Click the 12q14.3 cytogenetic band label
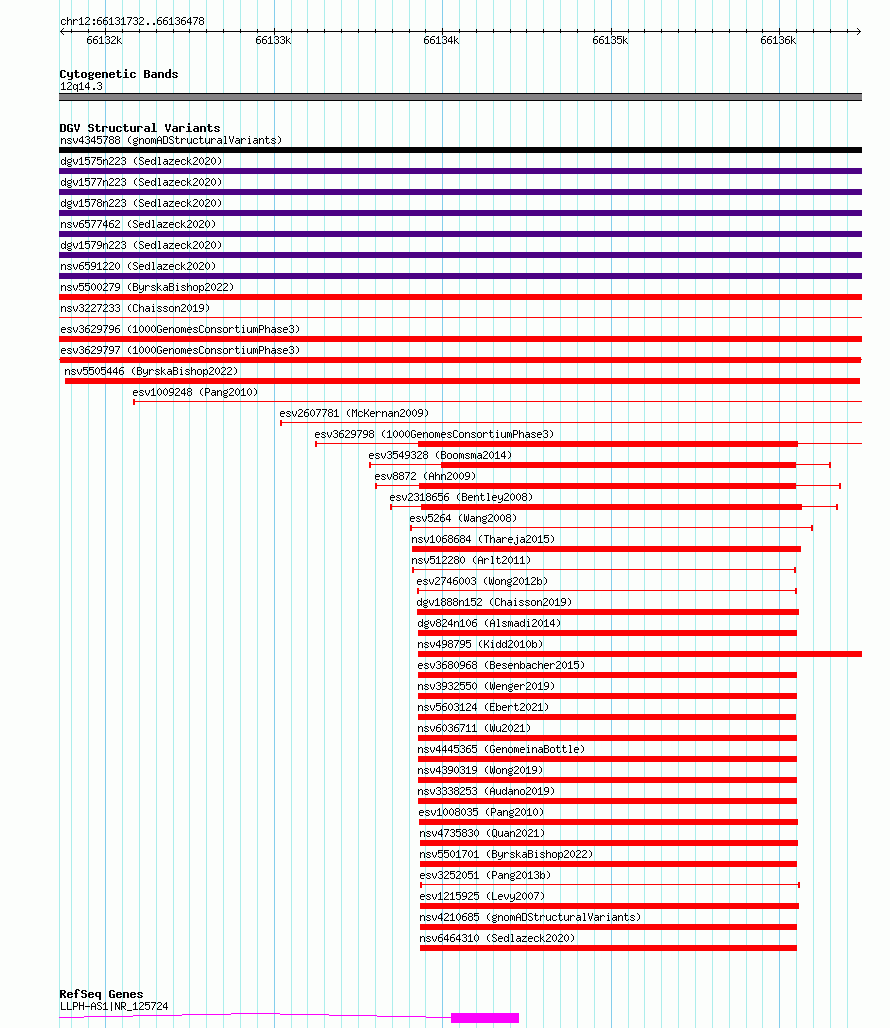Screen dimensions: 890x1028 (81, 87)
